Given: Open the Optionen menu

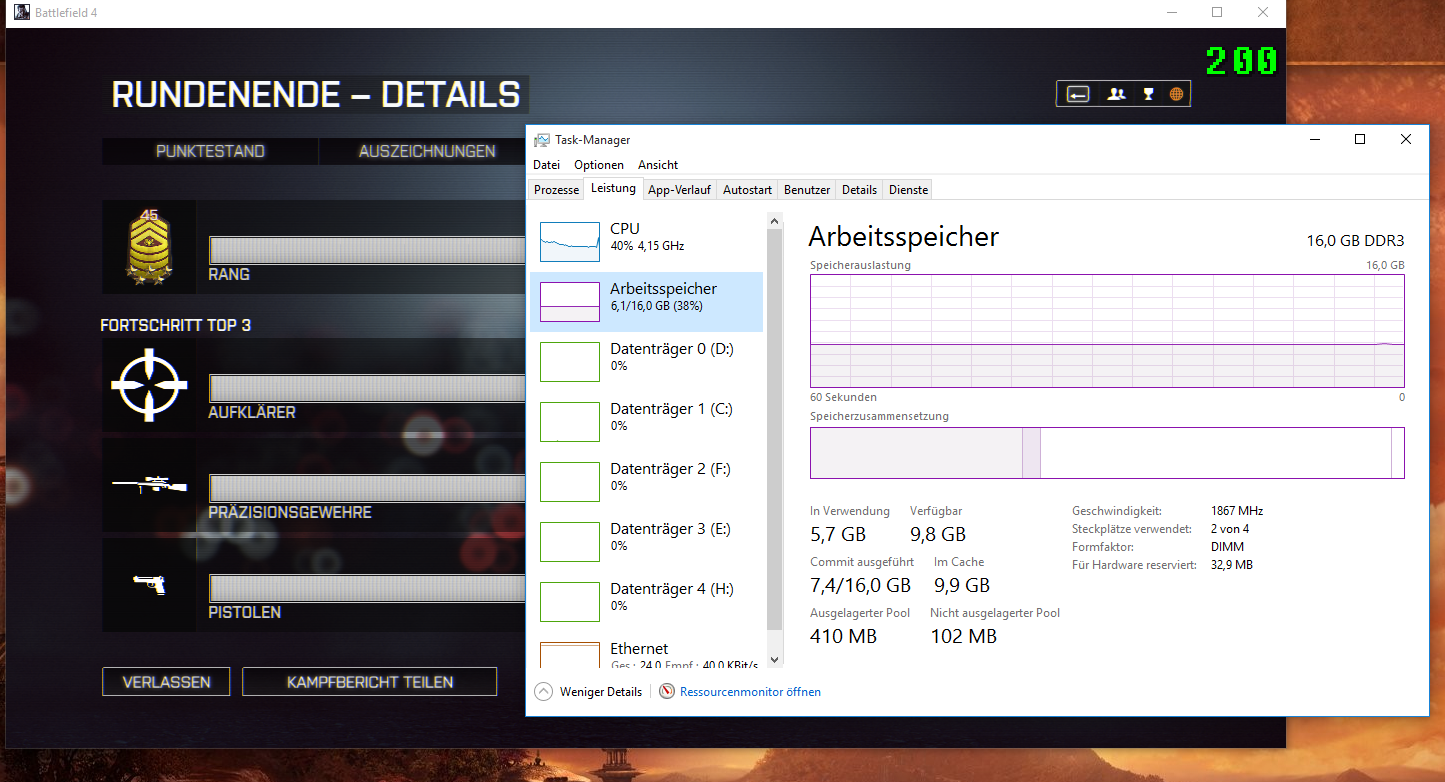Looking at the screenshot, I should [x=599, y=165].
